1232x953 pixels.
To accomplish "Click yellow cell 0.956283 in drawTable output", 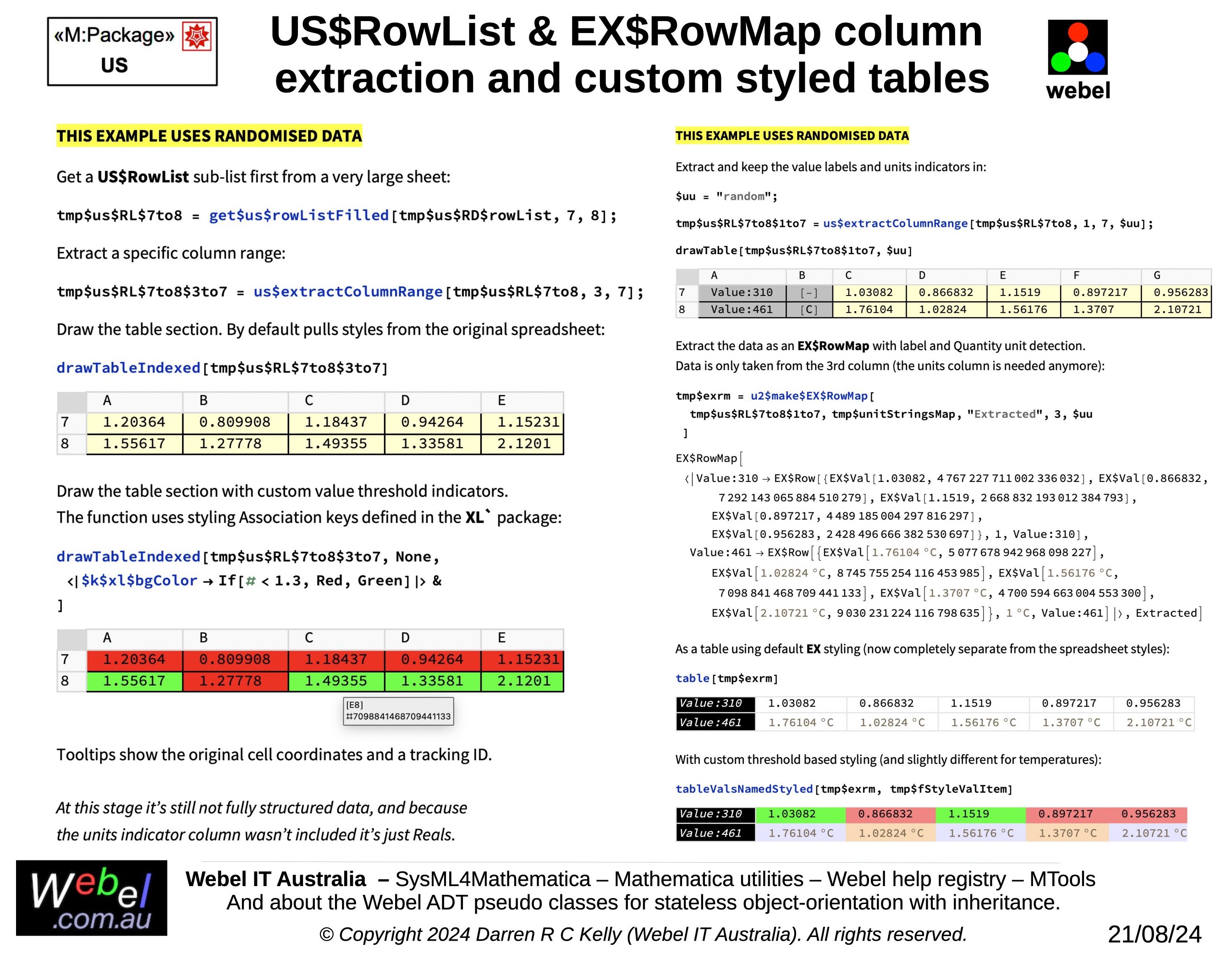I will (1177, 293).
